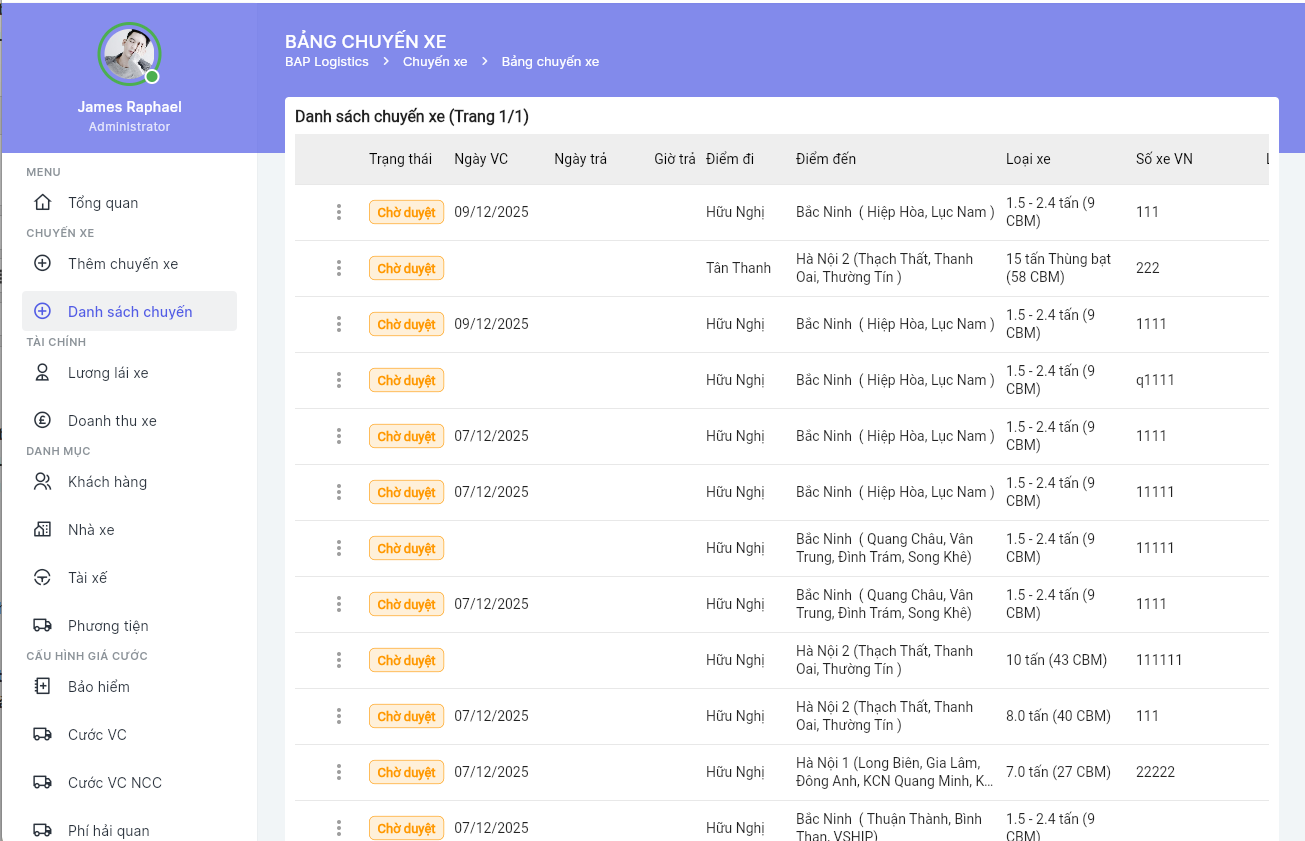Viewport: 1305px width, 841px height.
Task: Click the home icon beside Tổng quan
Action: [42, 203]
